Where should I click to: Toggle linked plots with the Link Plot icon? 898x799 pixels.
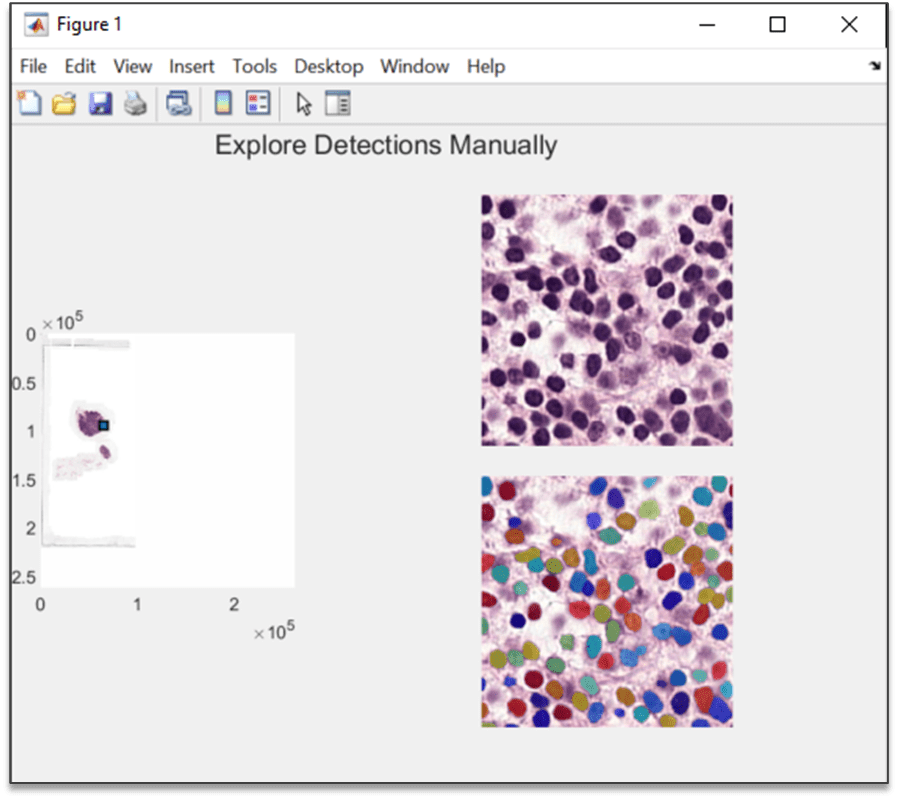[x=179, y=103]
